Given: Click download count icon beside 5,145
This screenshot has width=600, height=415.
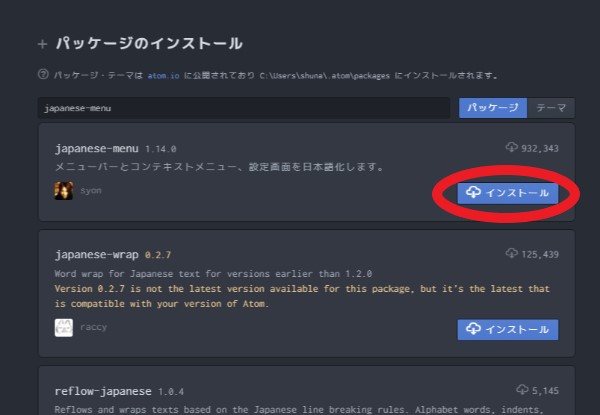Looking at the screenshot, I should click(522, 389).
